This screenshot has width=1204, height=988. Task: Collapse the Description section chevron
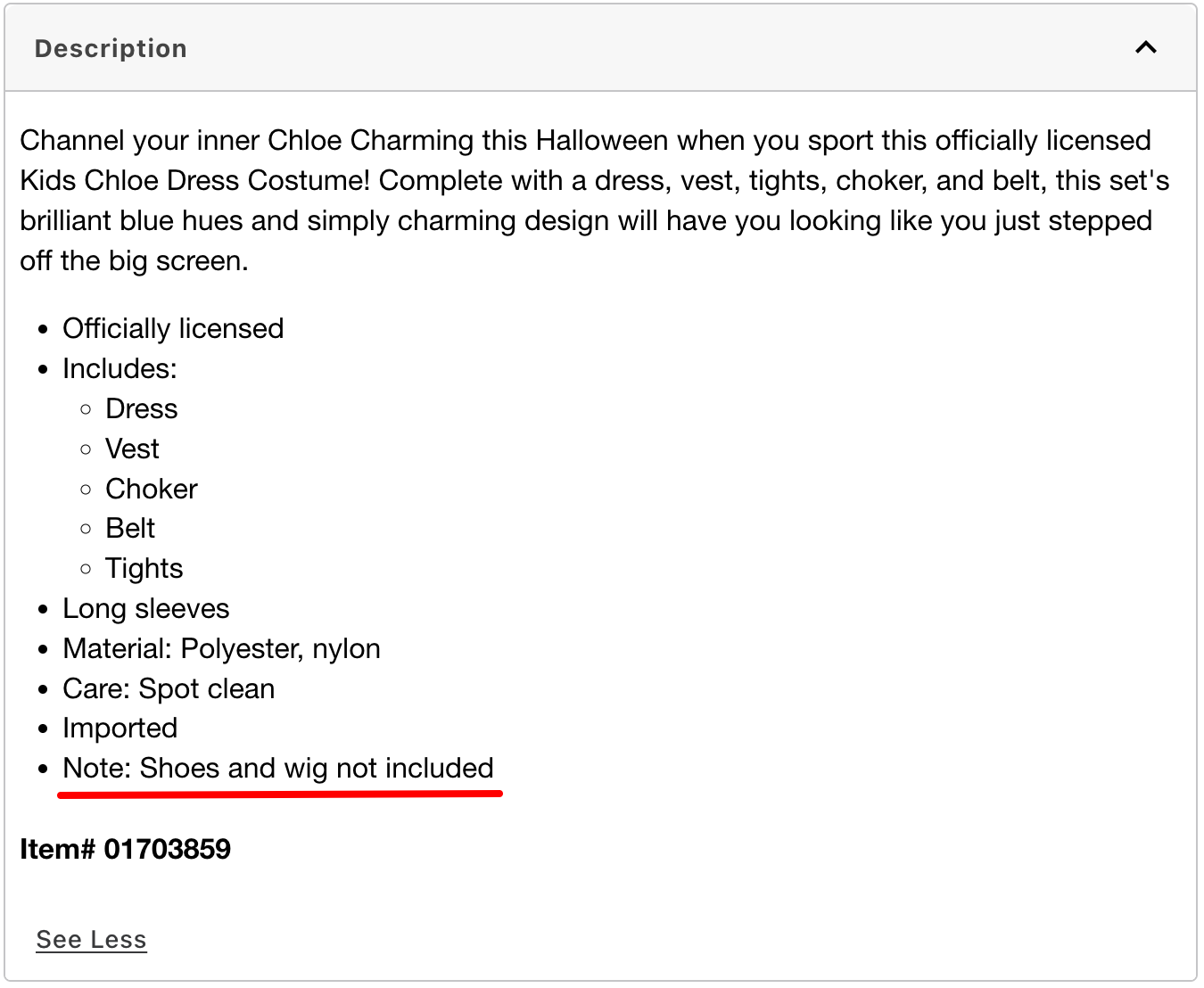coord(1145,48)
